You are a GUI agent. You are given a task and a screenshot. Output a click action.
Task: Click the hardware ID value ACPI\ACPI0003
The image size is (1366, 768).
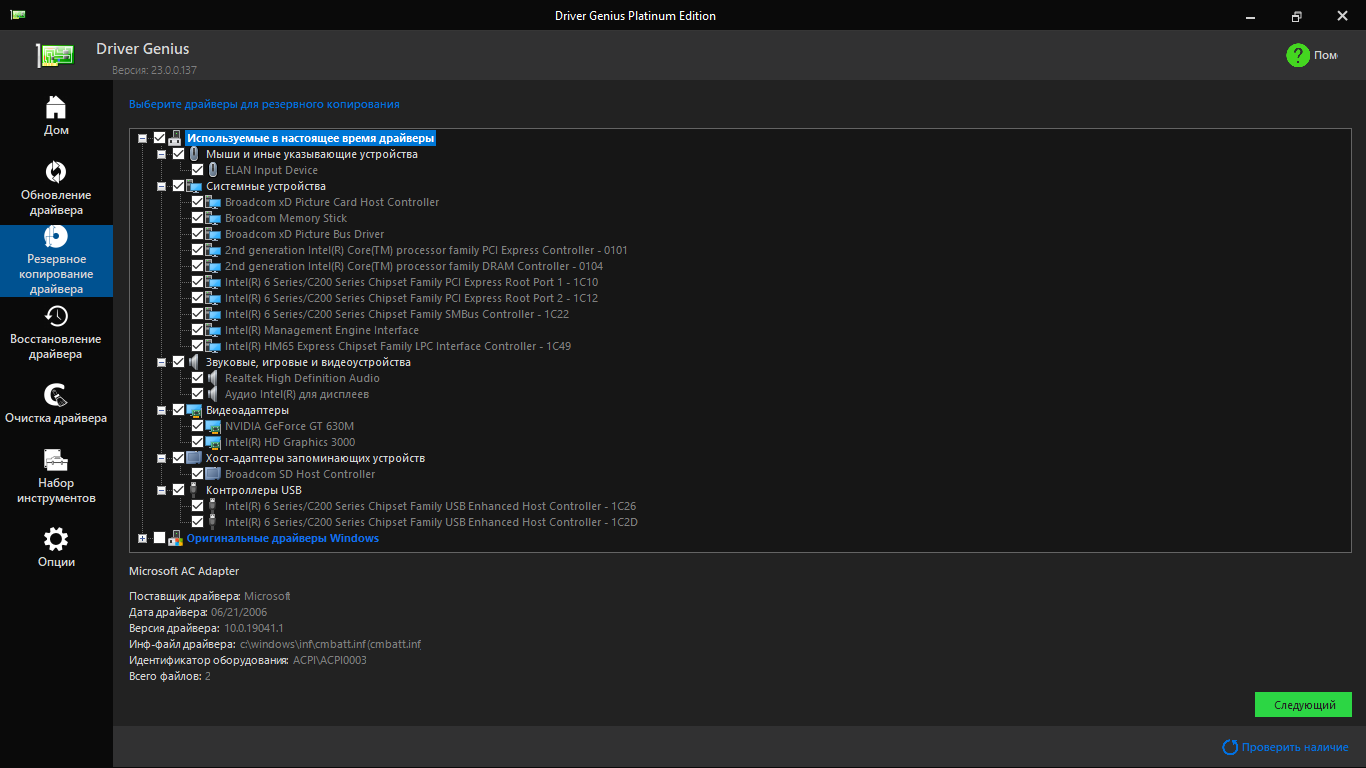(330, 660)
